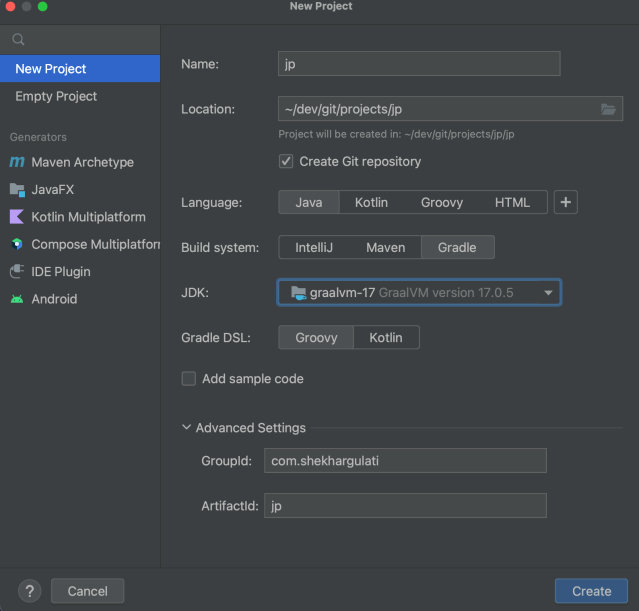Select New Project in the sidebar
Image resolution: width=639 pixels, height=611 pixels.
coord(51,69)
